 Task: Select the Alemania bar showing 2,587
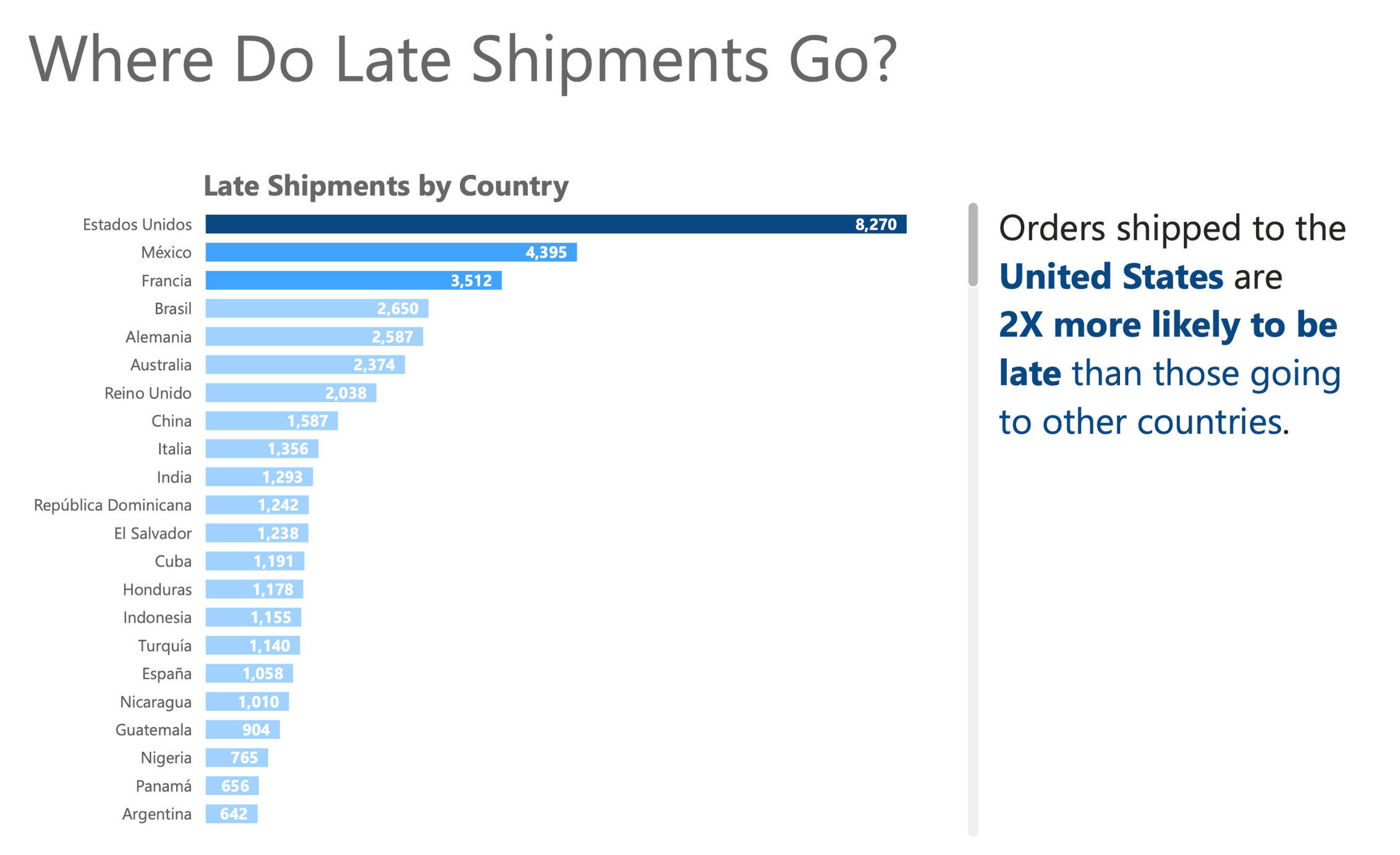point(314,337)
